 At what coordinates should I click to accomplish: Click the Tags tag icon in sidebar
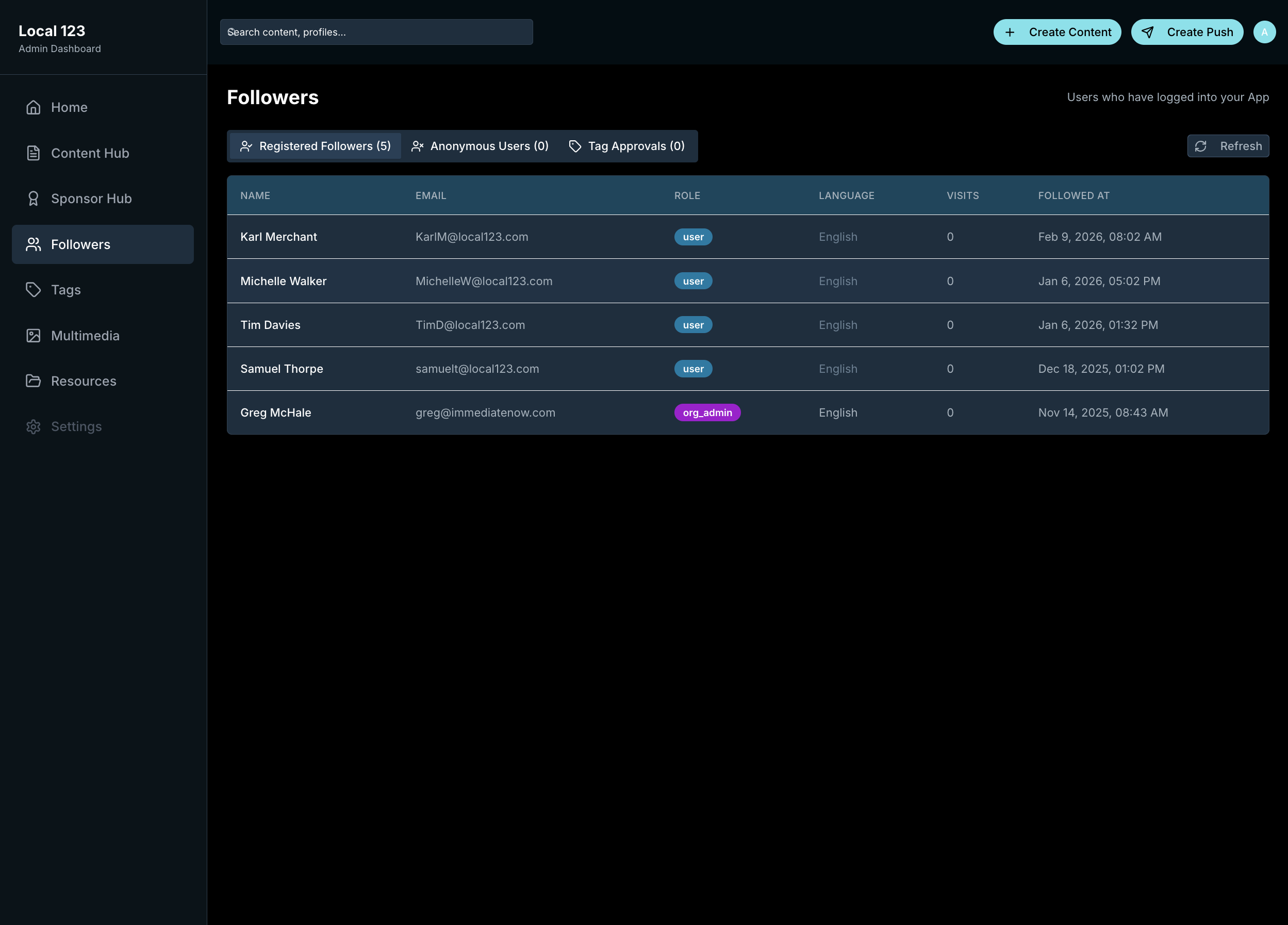tap(33, 290)
